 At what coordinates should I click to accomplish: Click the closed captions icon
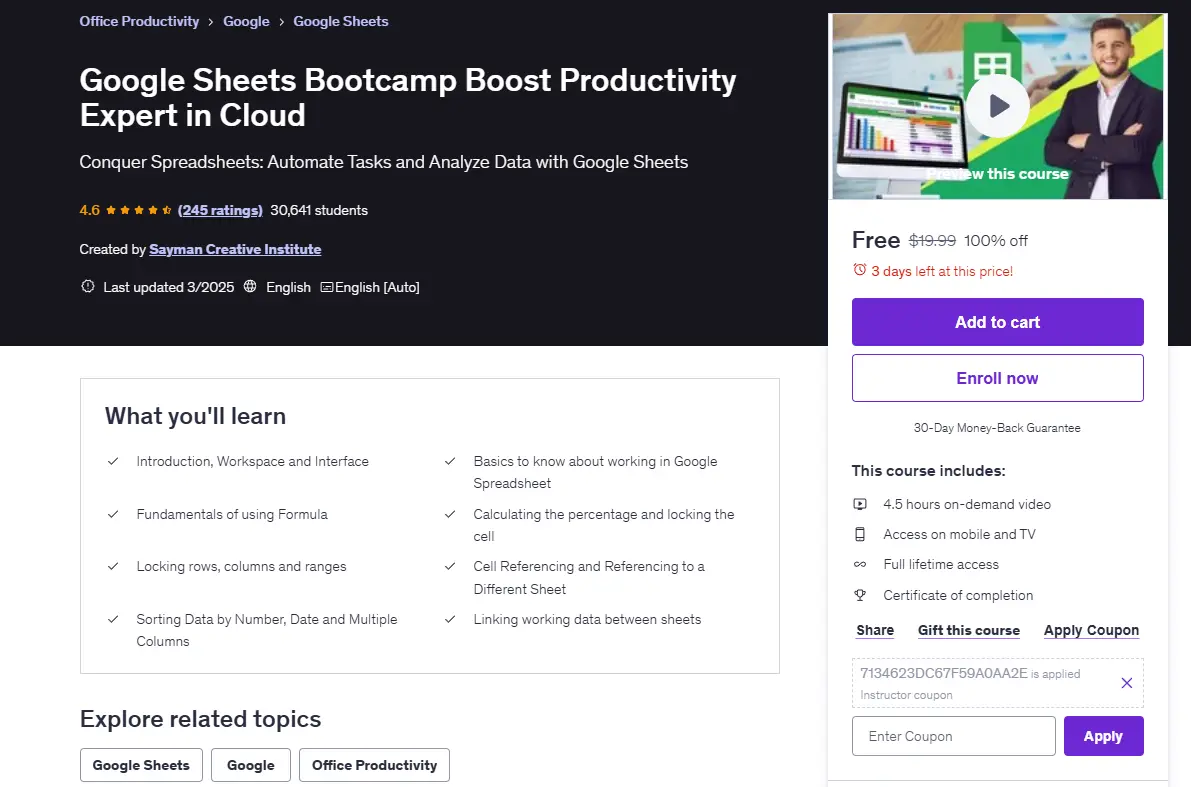(x=327, y=287)
